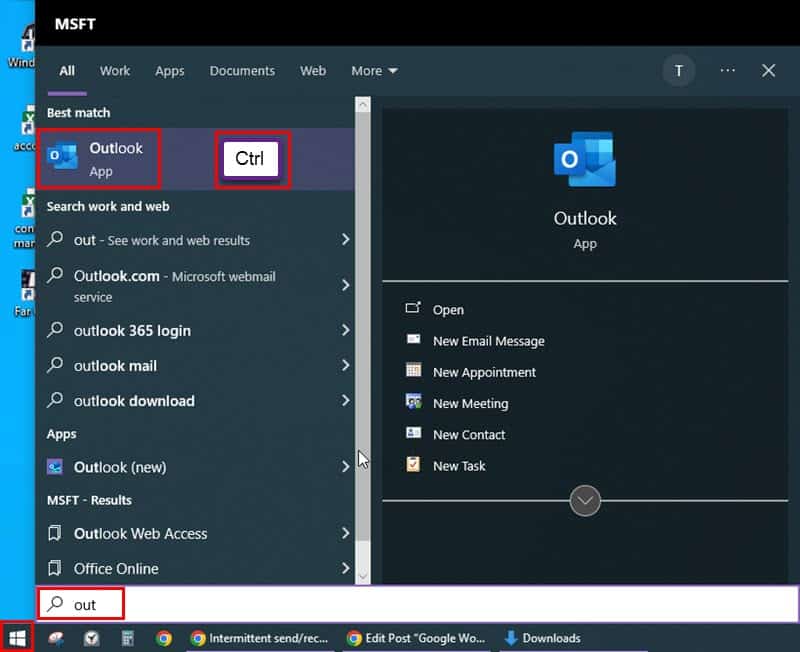Click the New Email Message envelope icon
The width and height of the screenshot is (800, 652).
(413, 339)
